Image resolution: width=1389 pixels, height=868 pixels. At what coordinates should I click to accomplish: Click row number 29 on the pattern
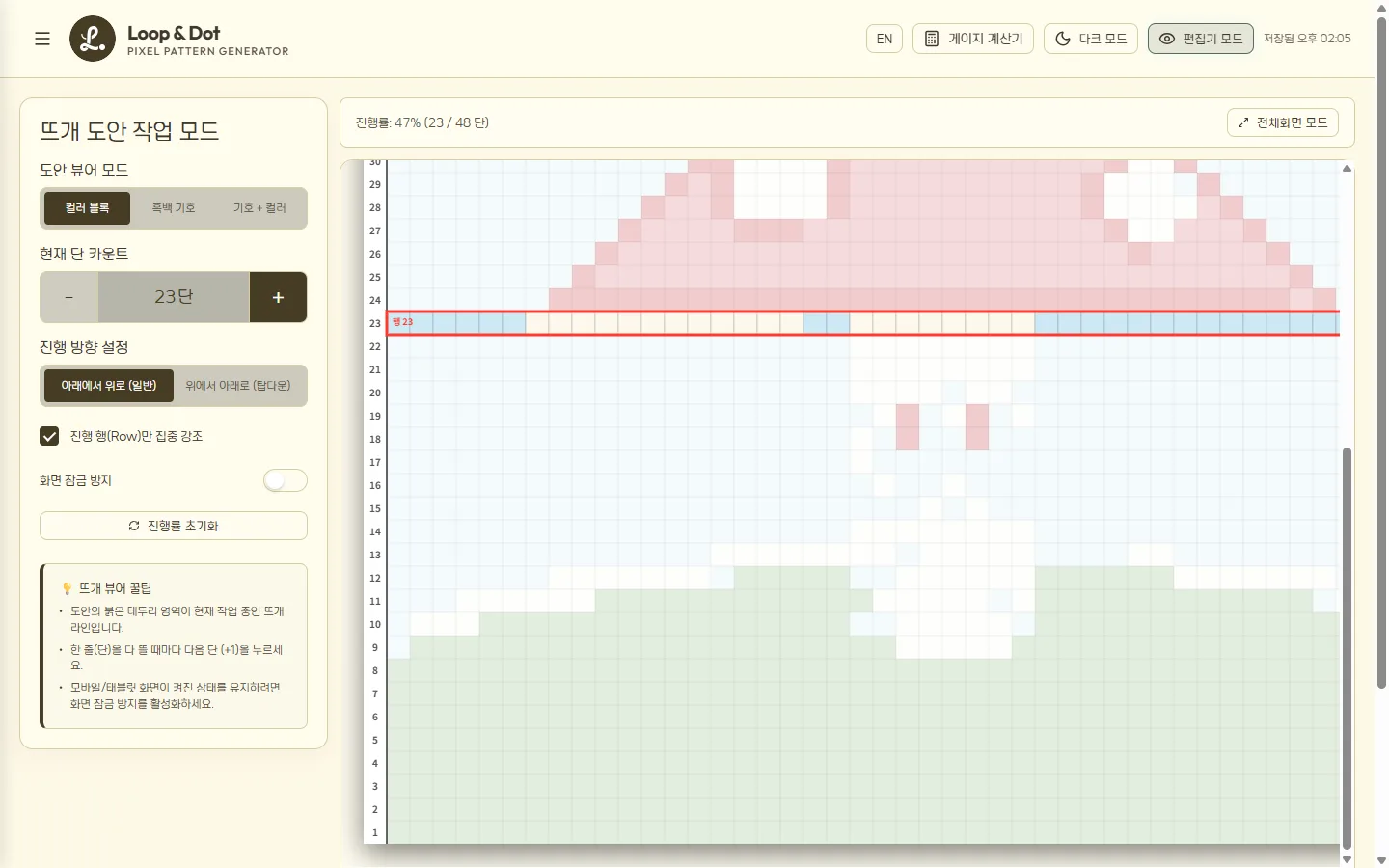pyautogui.click(x=375, y=185)
